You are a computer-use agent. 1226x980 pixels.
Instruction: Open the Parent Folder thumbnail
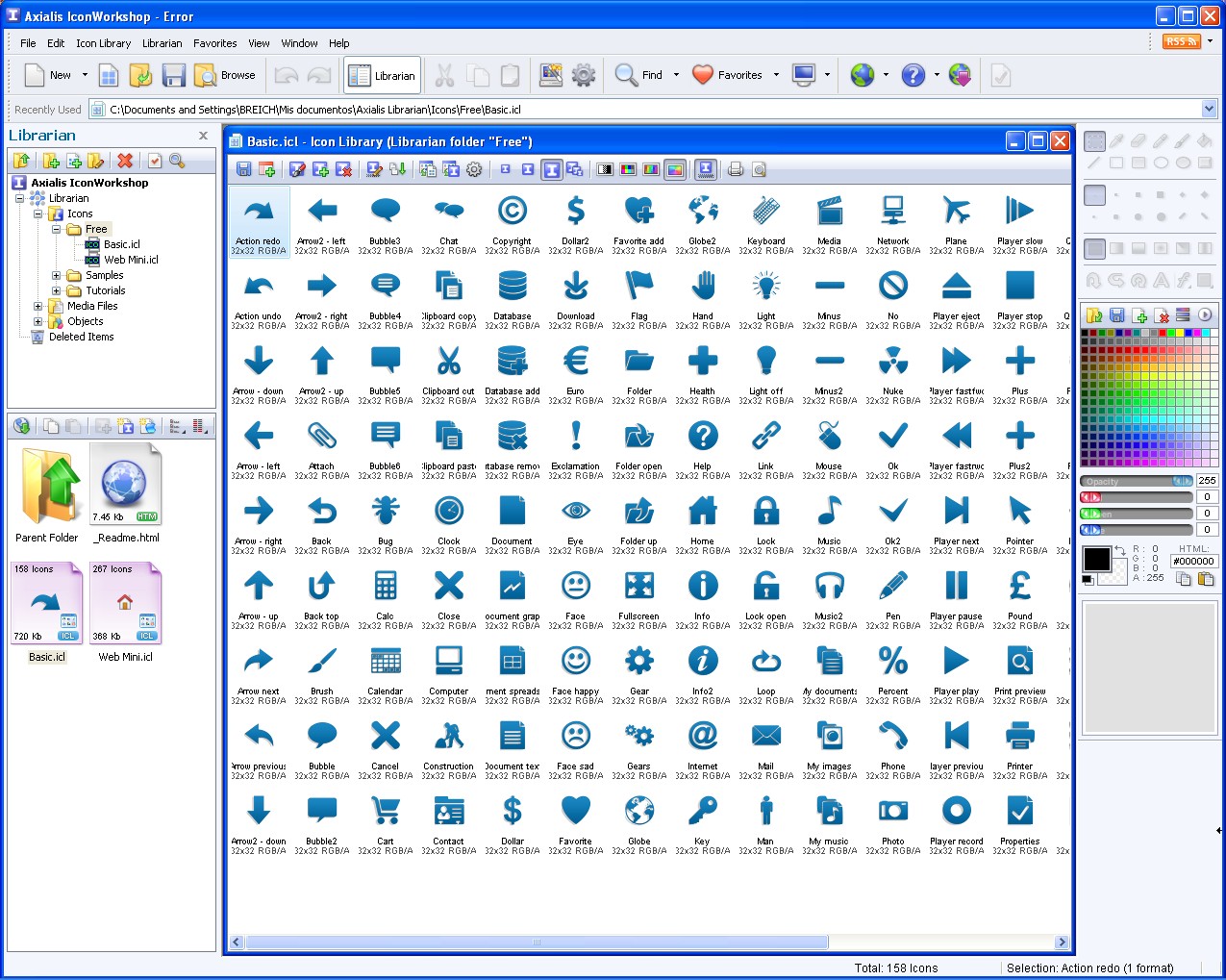[47, 493]
